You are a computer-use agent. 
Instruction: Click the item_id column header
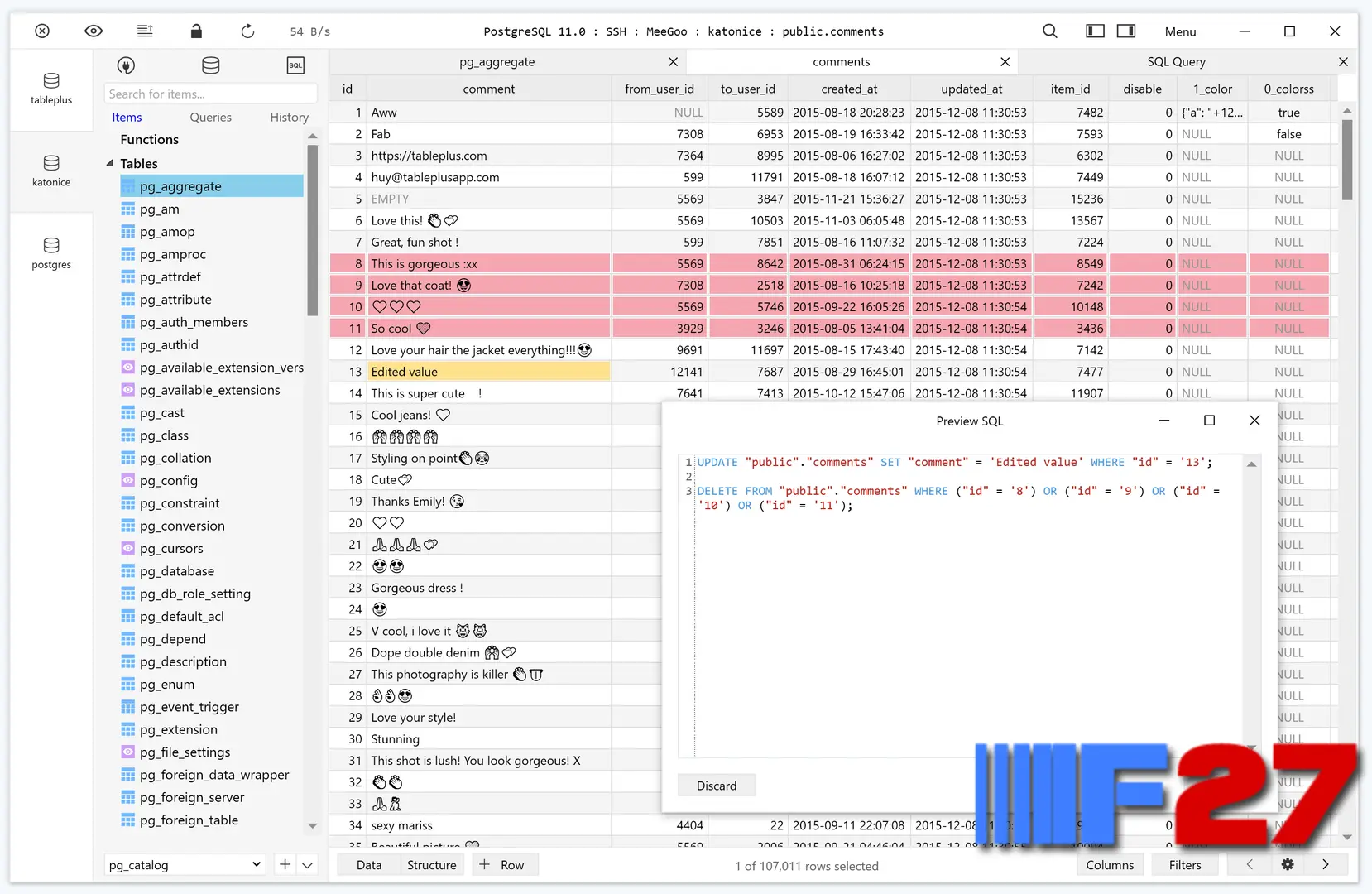1070,89
